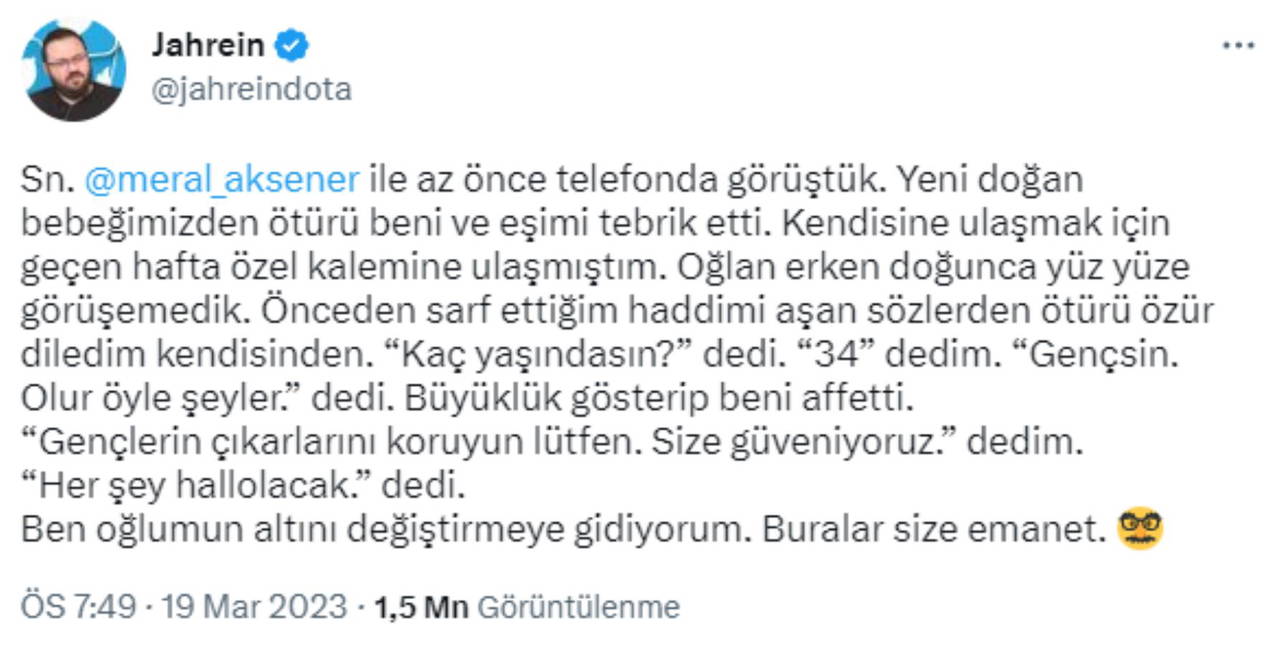This screenshot has width=1280, height=645.
Task: Open the @meral_aksener mention link
Action: [x=221, y=179]
